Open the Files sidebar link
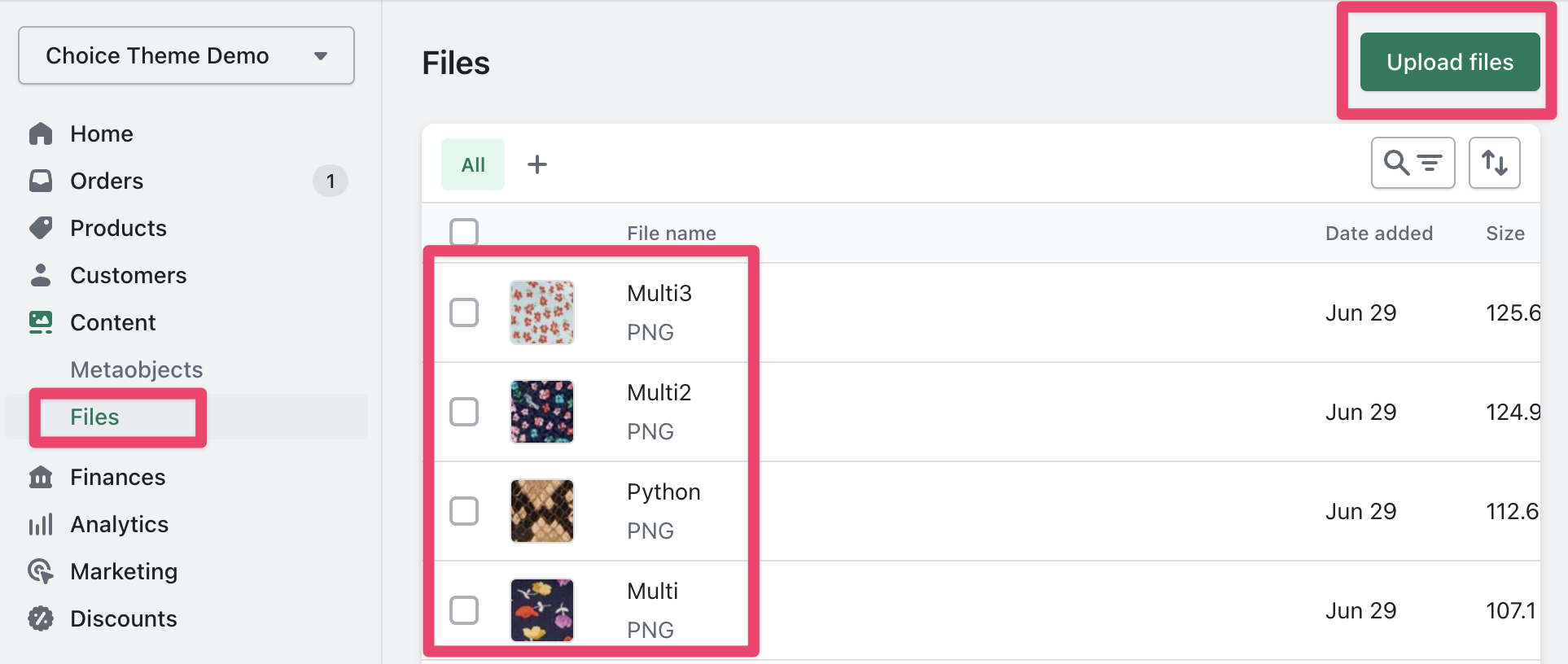 [x=94, y=417]
